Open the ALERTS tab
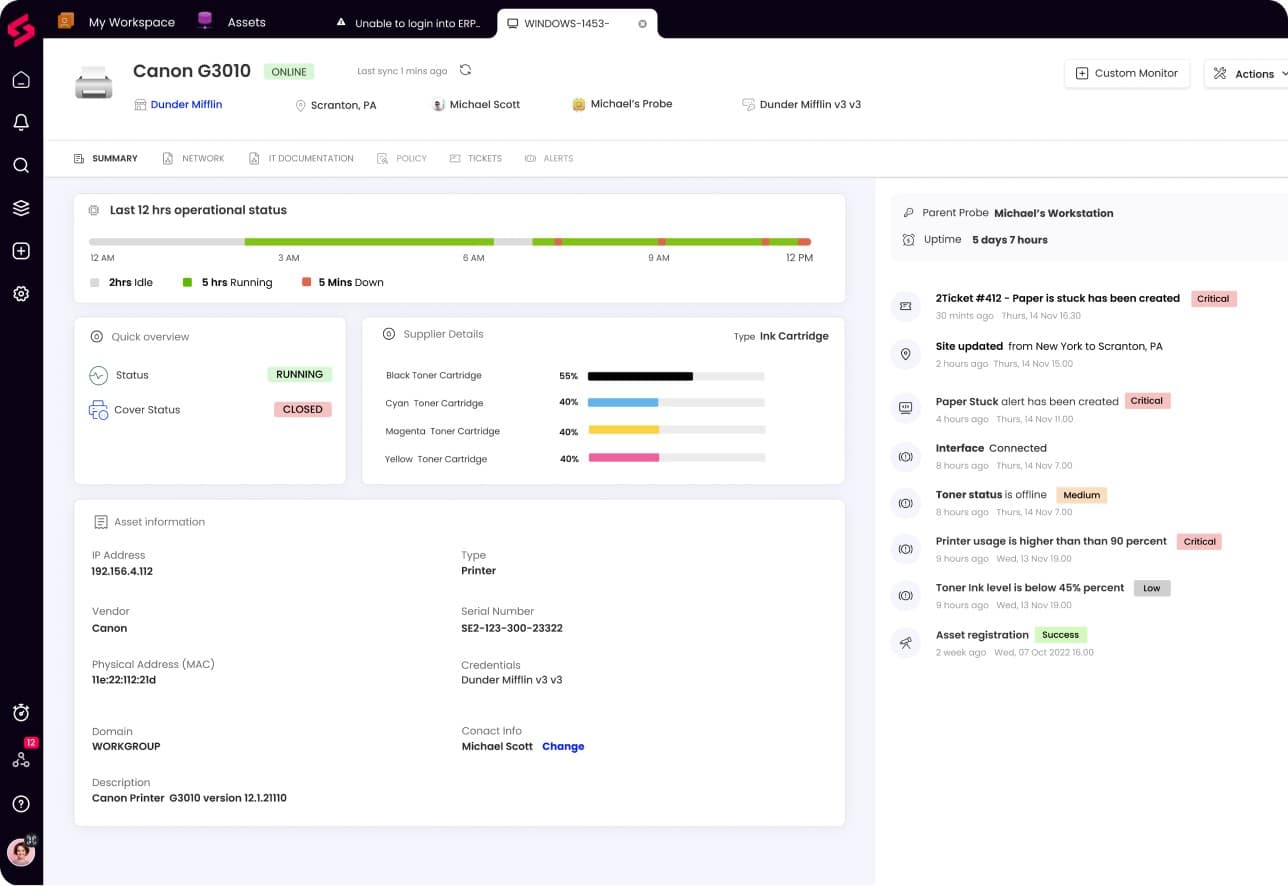The height and width of the screenshot is (886, 1288). pos(549,158)
